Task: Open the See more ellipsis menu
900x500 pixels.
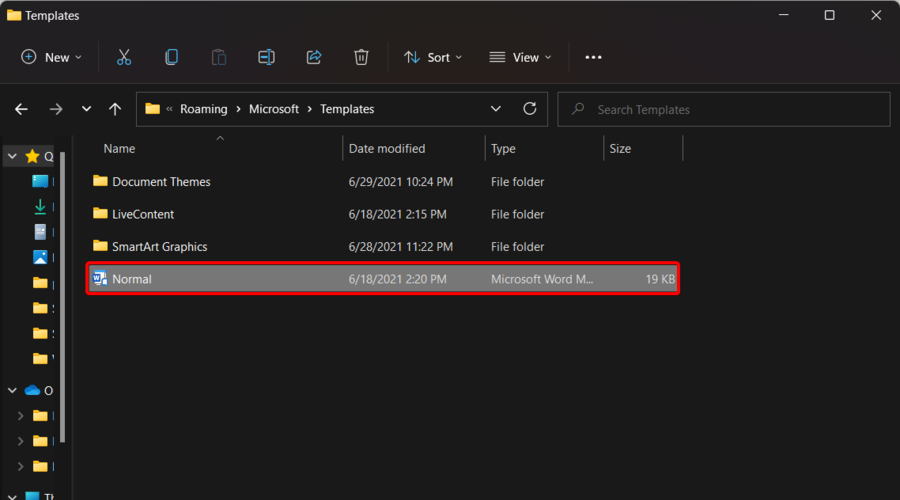Action: coord(593,57)
